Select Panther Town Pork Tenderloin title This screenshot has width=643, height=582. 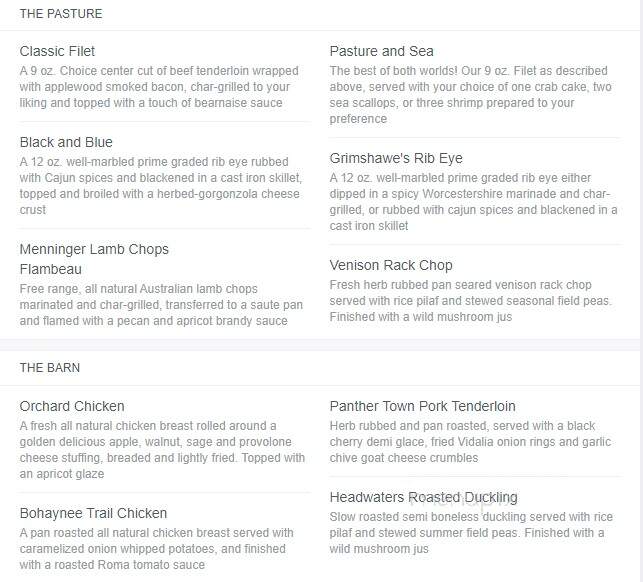pos(422,406)
